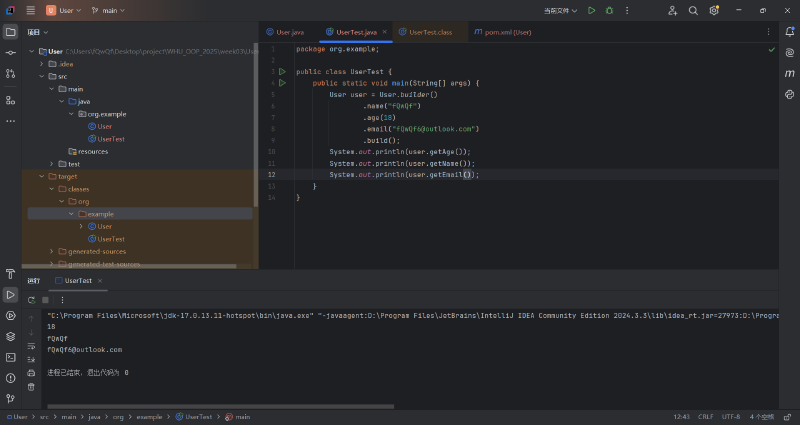Click the green Run button in top toolbar

coord(591,10)
